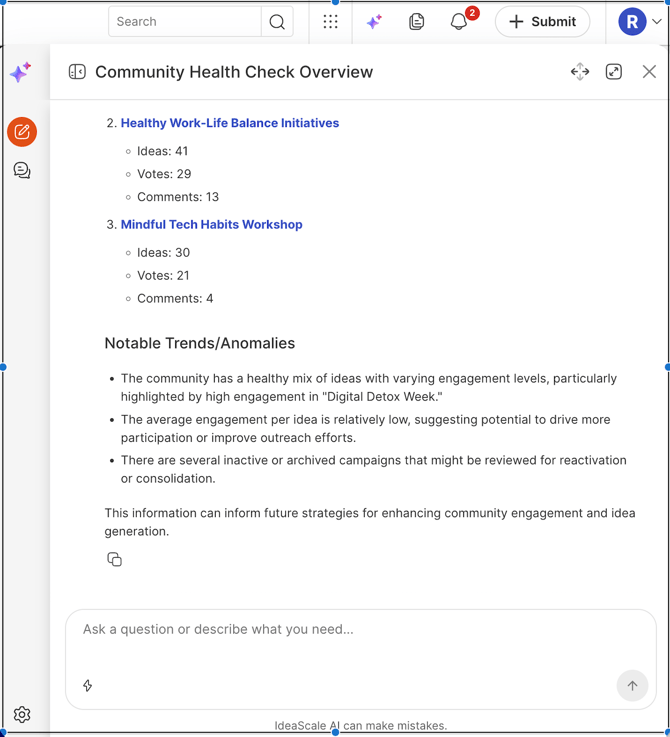Expand the chat panel to full screen
Viewport: 670px width, 737px height.
(614, 72)
